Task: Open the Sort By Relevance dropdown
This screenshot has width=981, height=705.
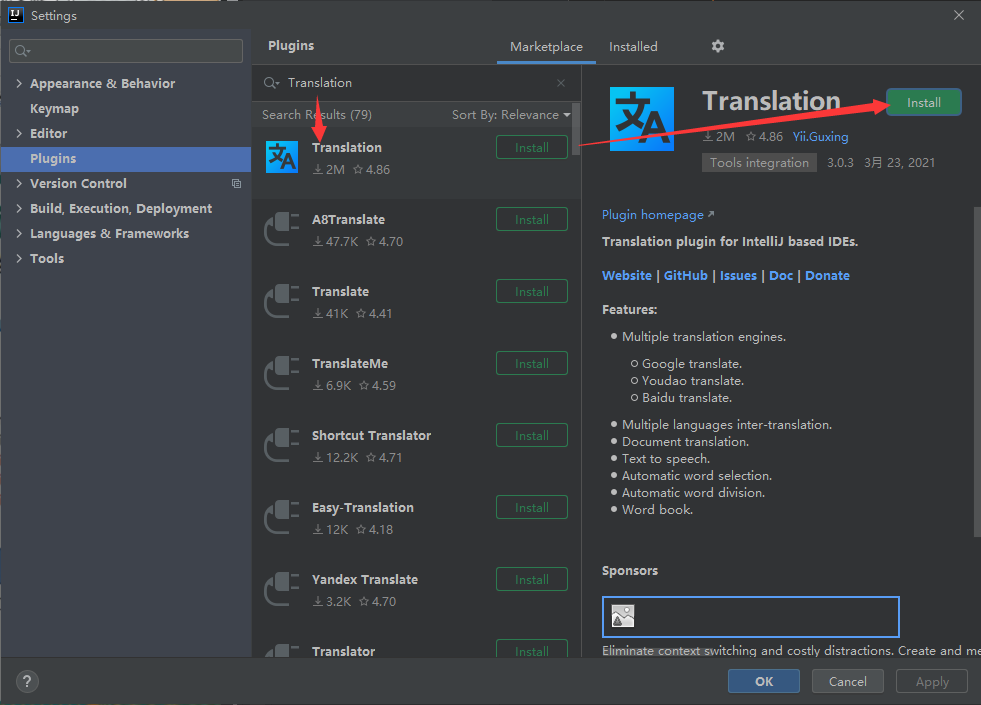Action: pos(511,115)
